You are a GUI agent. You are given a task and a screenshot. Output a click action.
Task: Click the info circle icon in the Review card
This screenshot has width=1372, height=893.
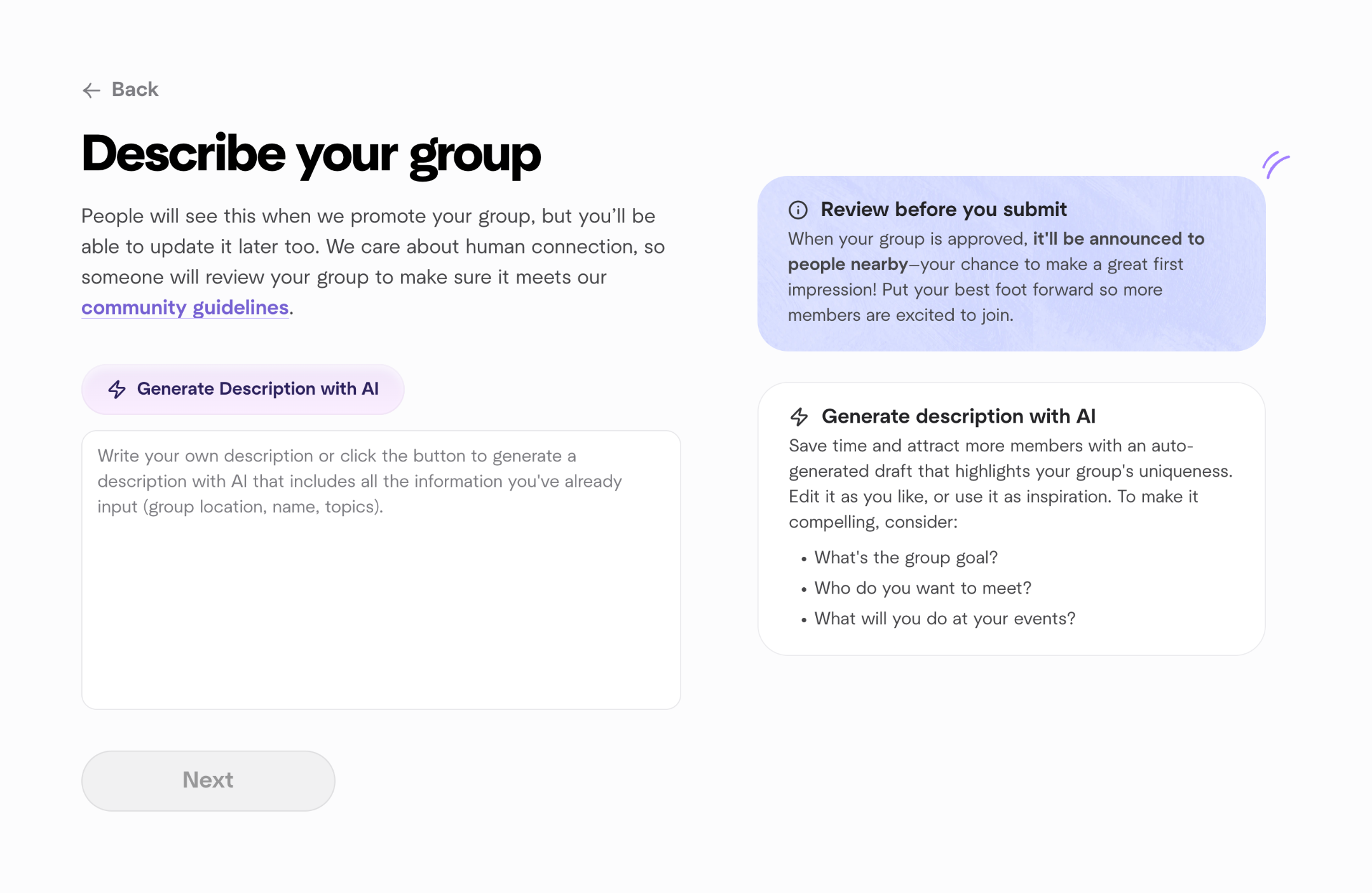pyautogui.click(x=798, y=210)
